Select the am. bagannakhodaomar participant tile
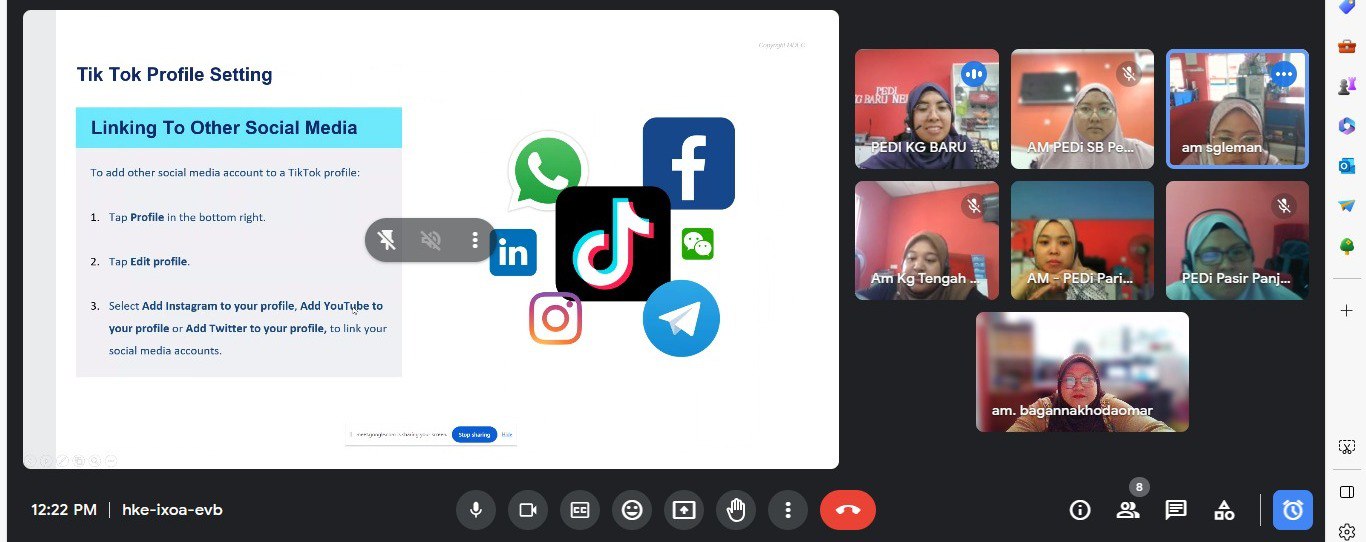Image resolution: width=1366 pixels, height=542 pixels. [1082, 372]
